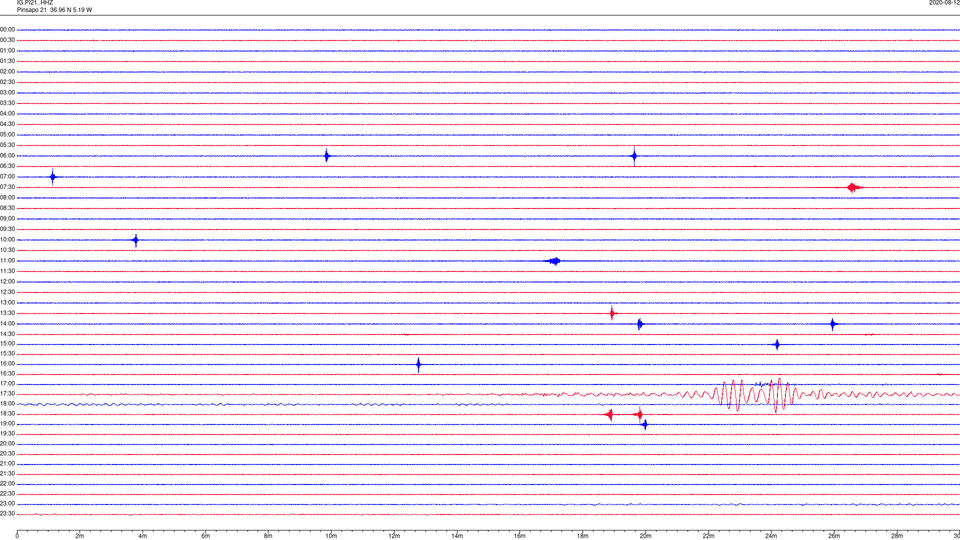Select the '14m' axis tick label
960x540 pixels.
tap(457, 536)
